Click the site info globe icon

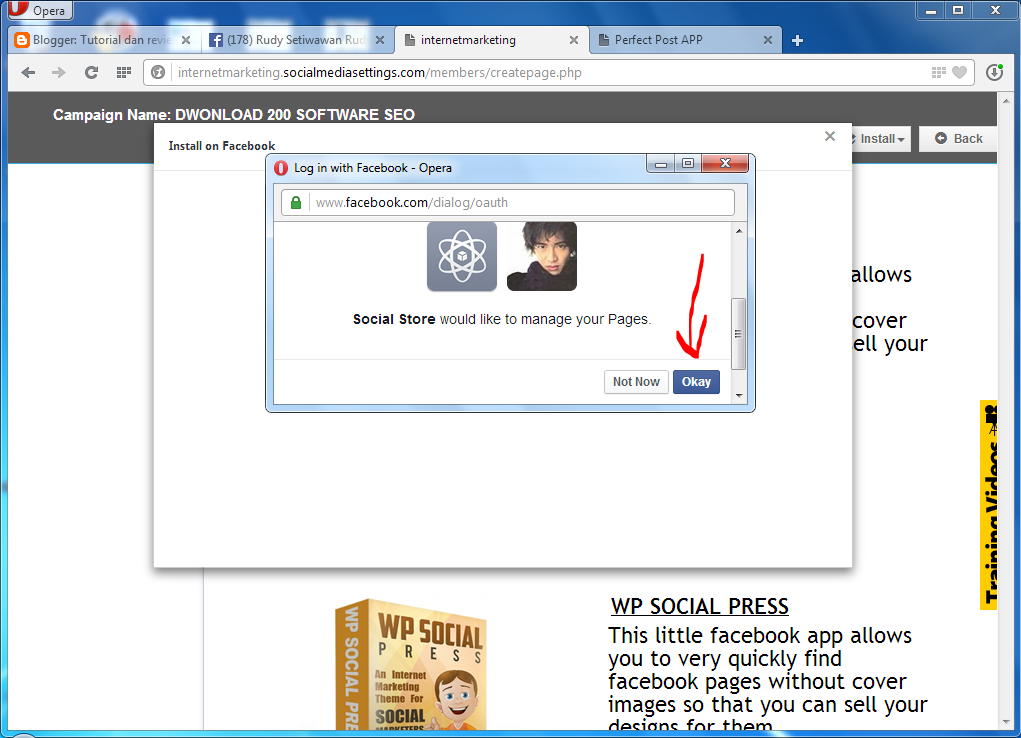tap(158, 72)
